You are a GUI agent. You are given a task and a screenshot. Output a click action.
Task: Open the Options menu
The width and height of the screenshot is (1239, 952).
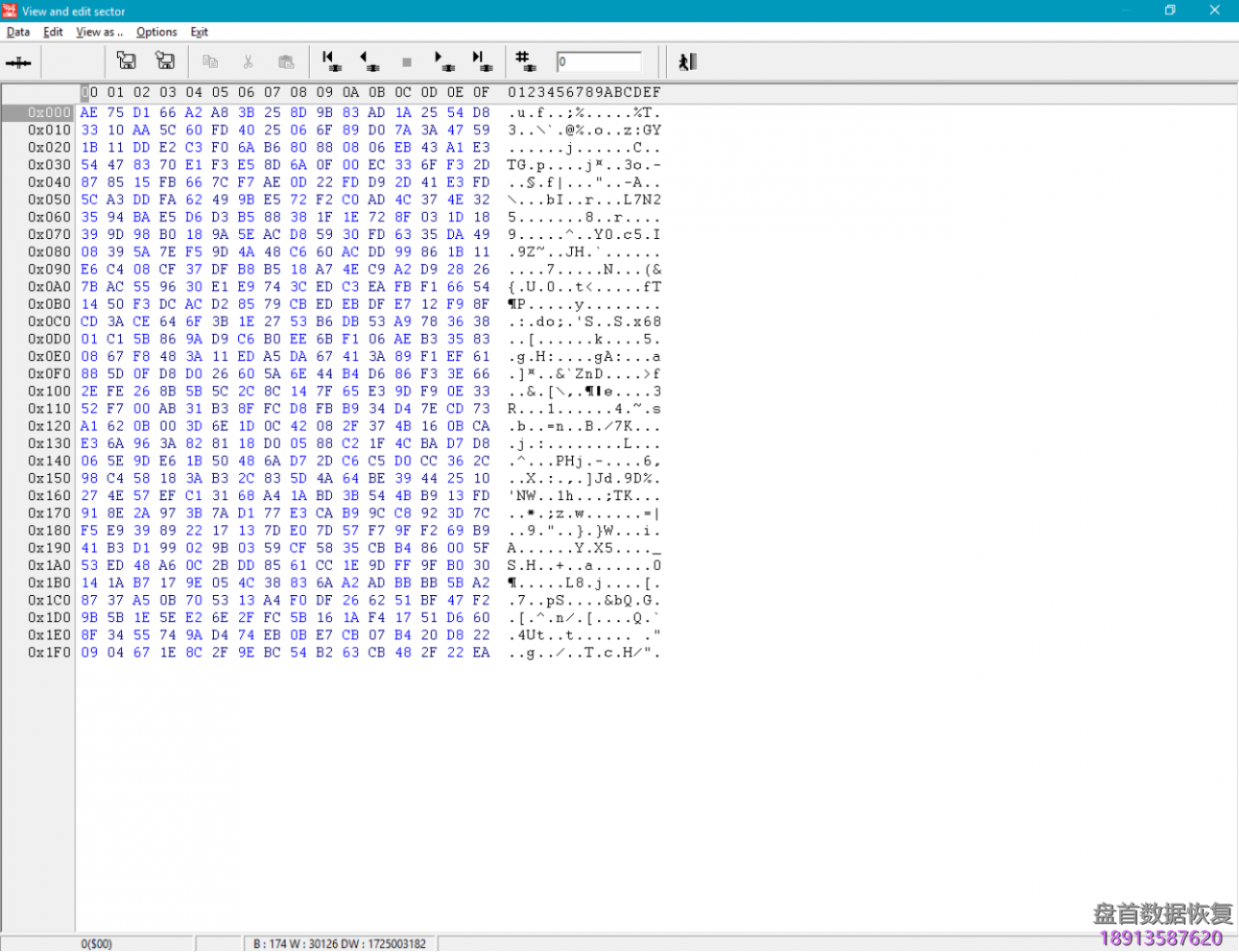coord(157,32)
